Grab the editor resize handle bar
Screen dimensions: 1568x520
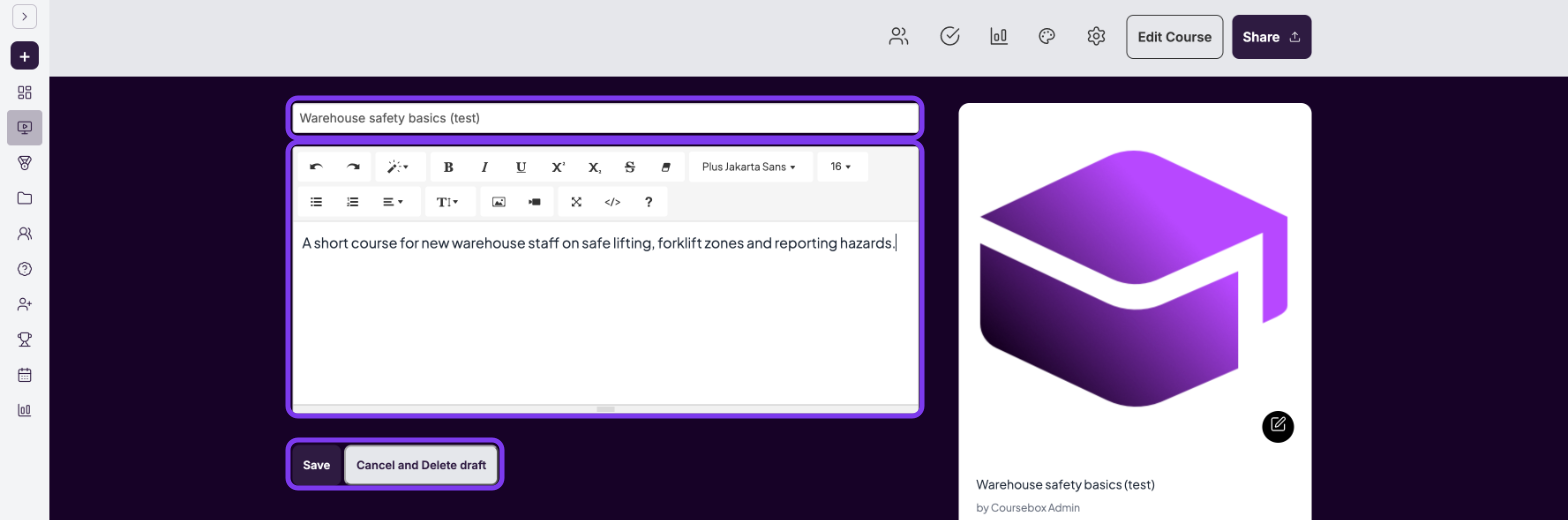[x=605, y=409]
